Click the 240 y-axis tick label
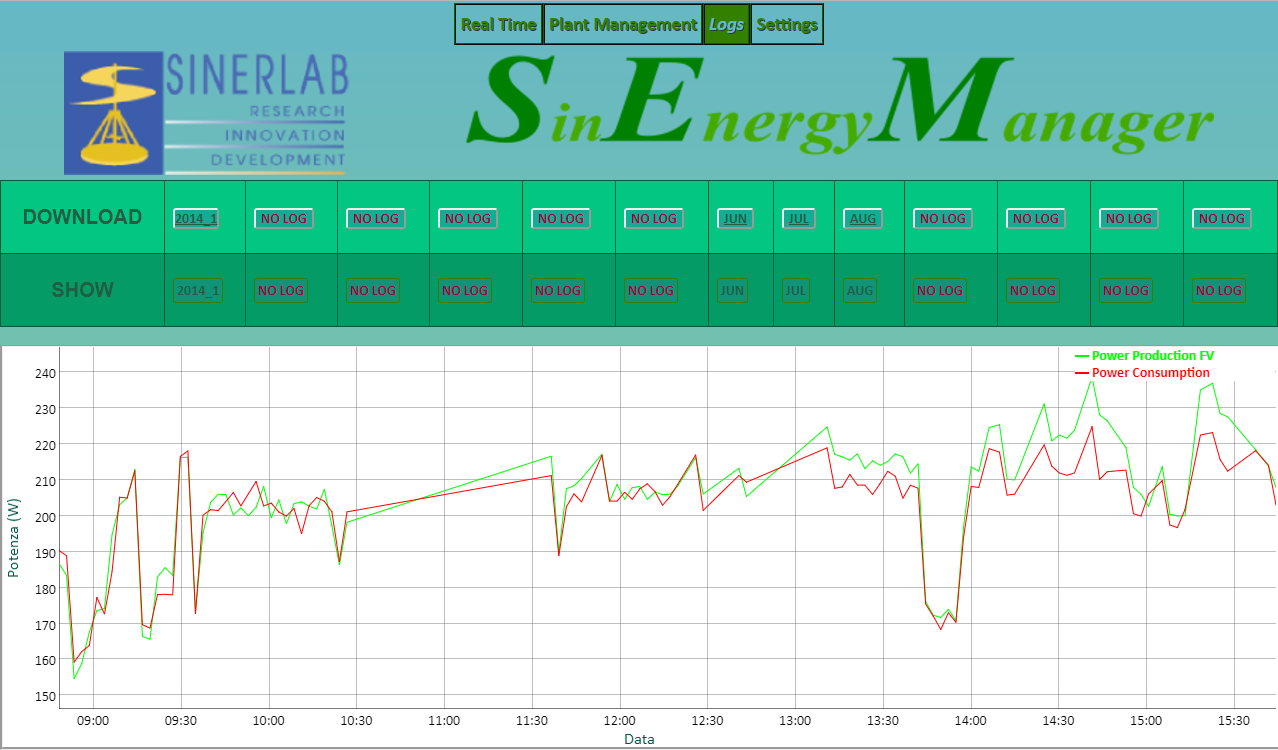 [x=46, y=373]
